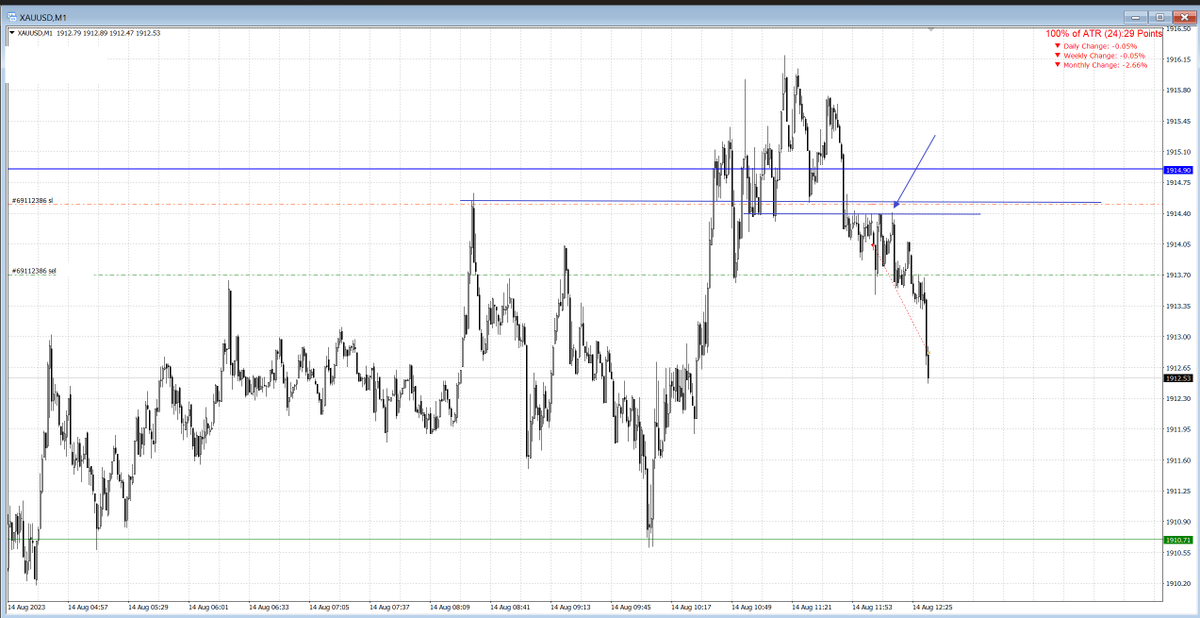Click the chart window icon in title bar
The width and height of the screenshot is (1200, 618).
pyautogui.click(x=12, y=17)
